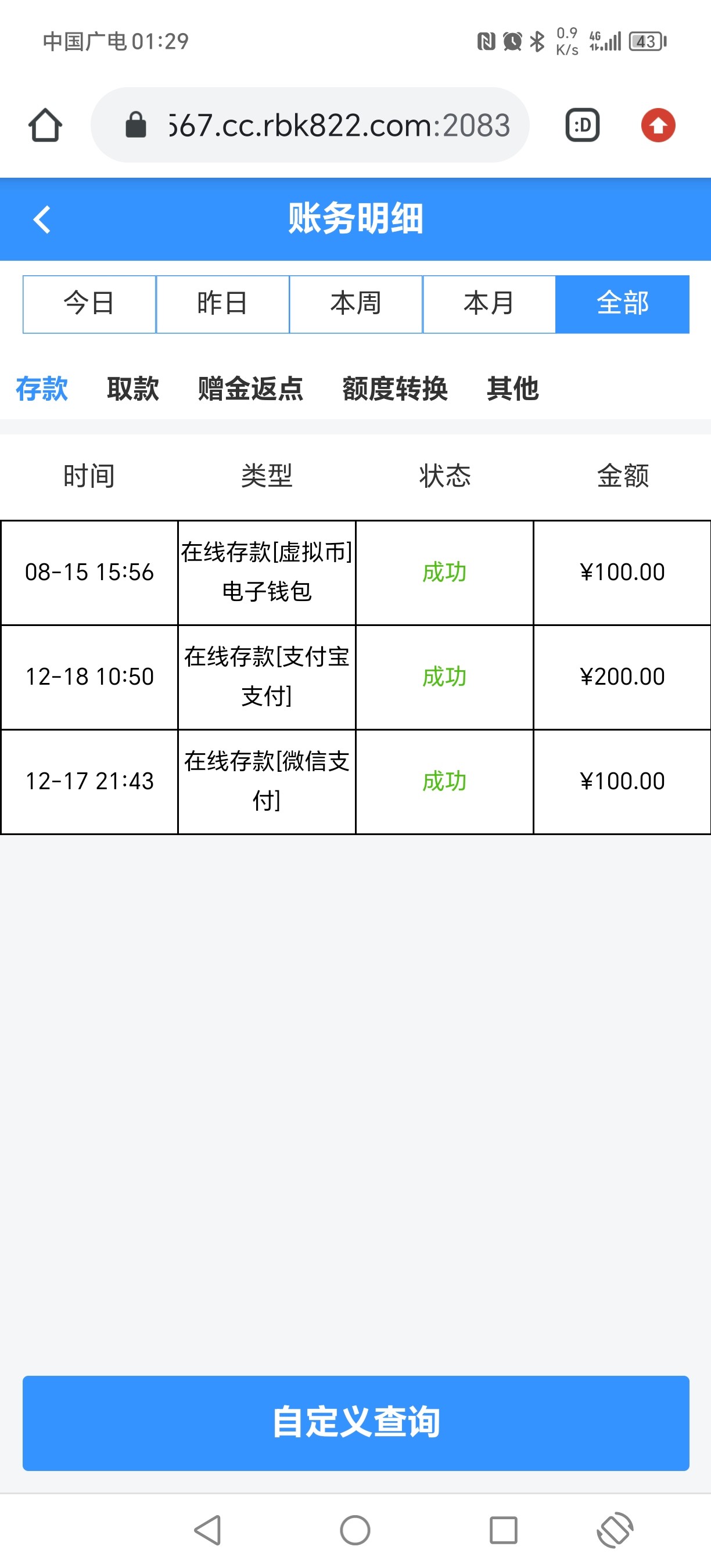Open the 赠金返点 category tab
This screenshot has height=1568, width=711.
tap(250, 389)
